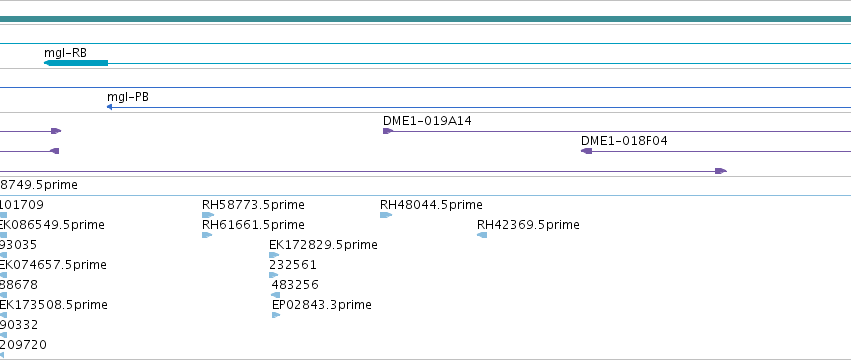
Task: Click the RH48044.5prime feature arrow
Action: click(385, 215)
